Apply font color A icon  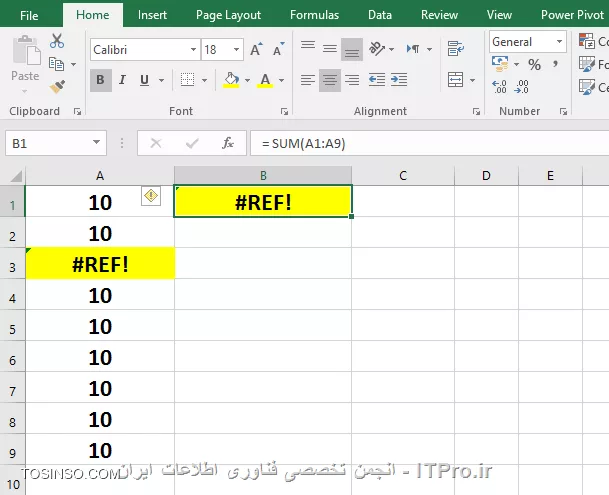[x=265, y=80]
